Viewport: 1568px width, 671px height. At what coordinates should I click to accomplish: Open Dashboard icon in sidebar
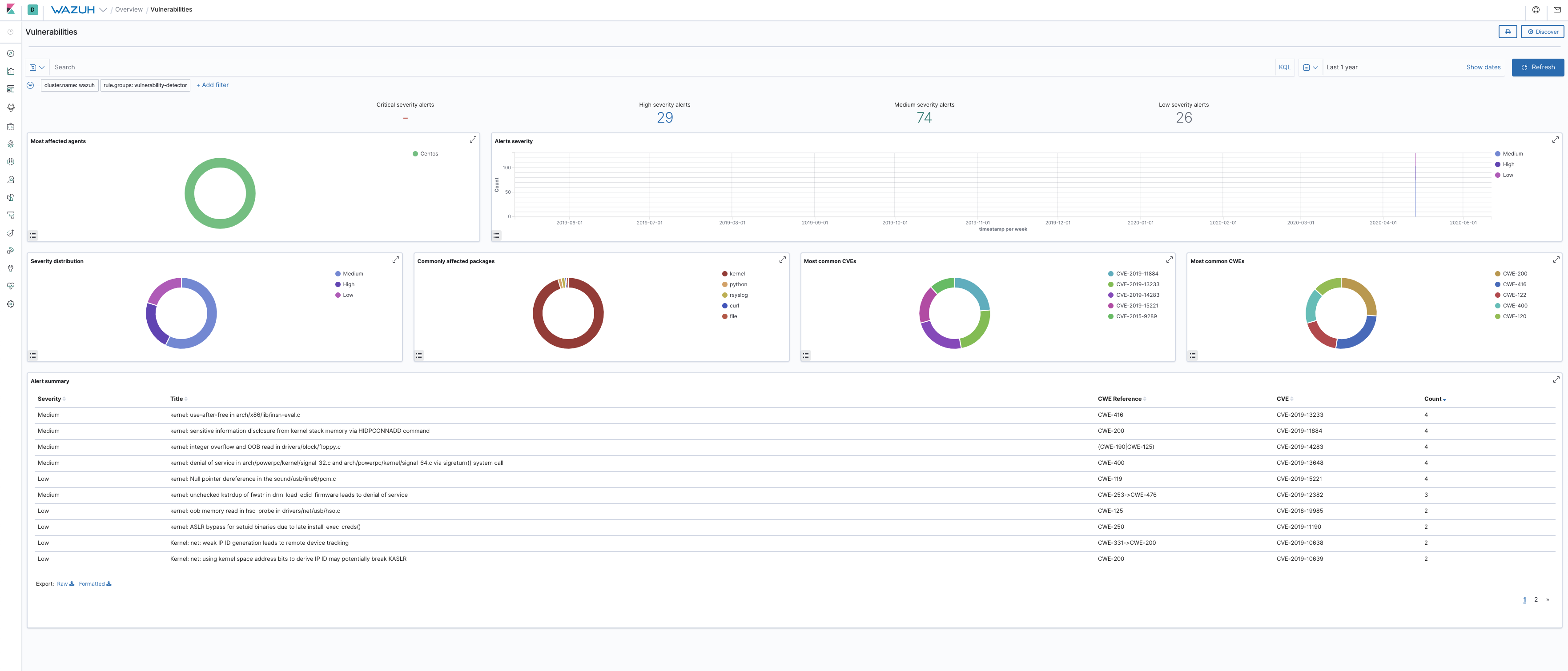[x=10, y=89]
